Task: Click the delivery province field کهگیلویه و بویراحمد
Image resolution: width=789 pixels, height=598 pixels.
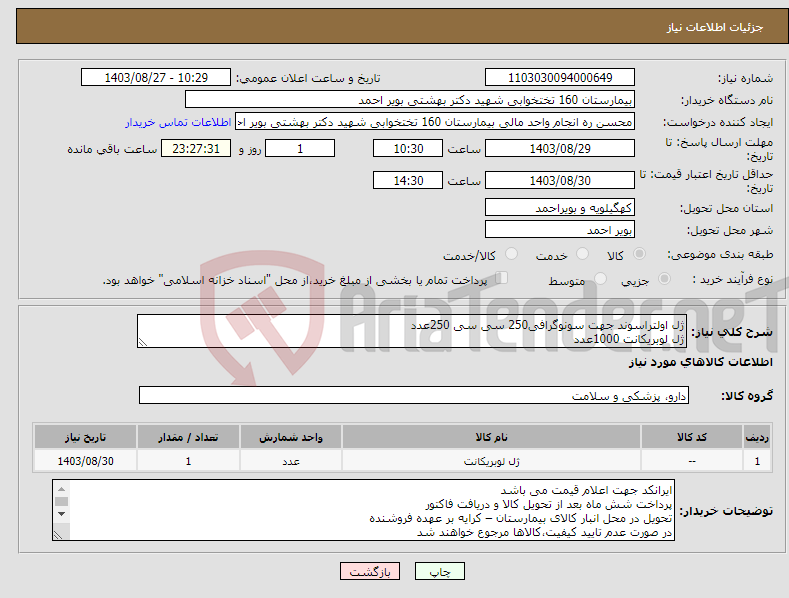Action: coord(560,207)
